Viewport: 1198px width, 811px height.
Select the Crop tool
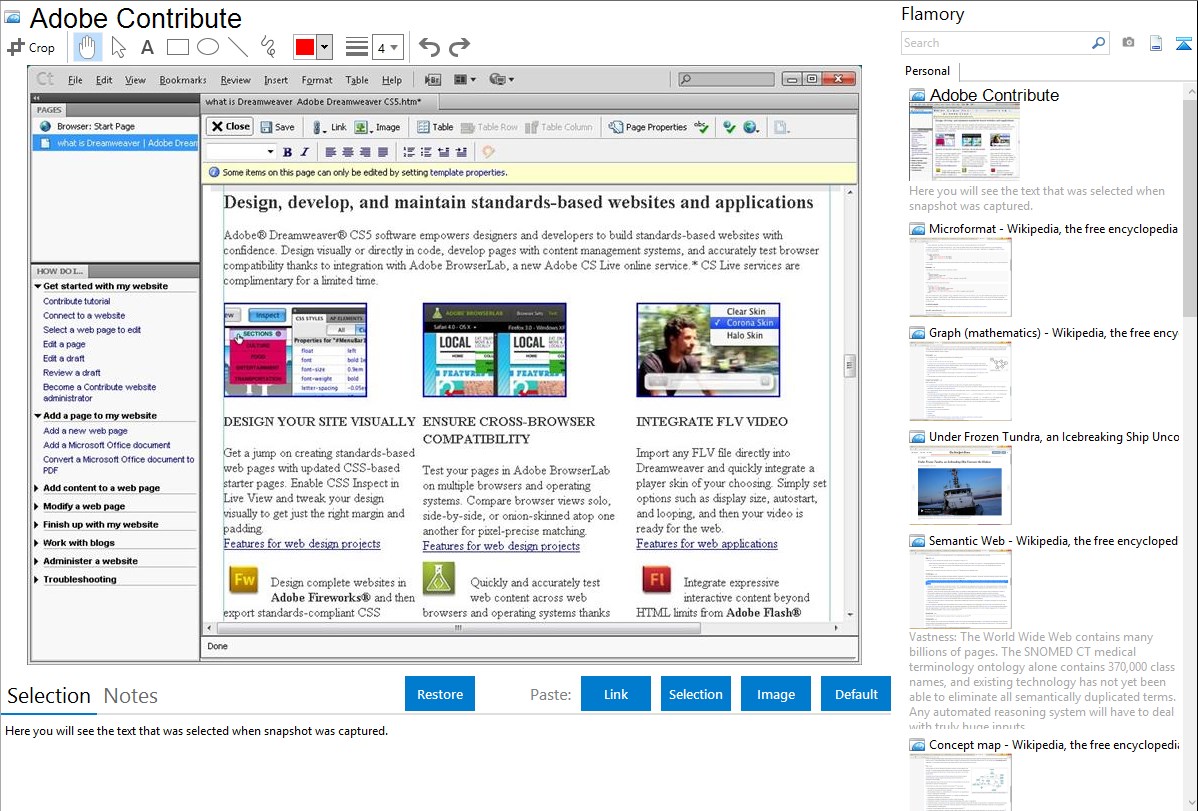pyautogui.click(x=31, y=47)
